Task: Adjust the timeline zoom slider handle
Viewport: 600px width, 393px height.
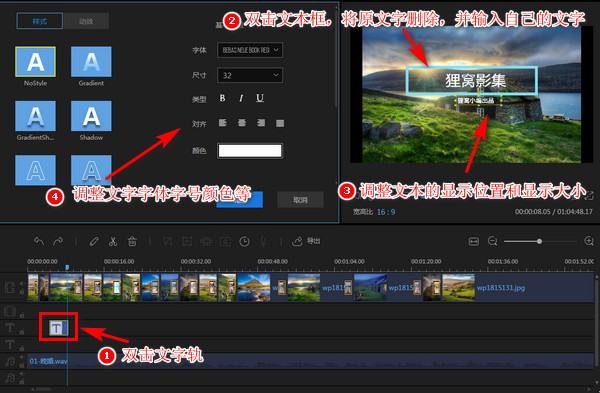Action: (x=539, y=241)
